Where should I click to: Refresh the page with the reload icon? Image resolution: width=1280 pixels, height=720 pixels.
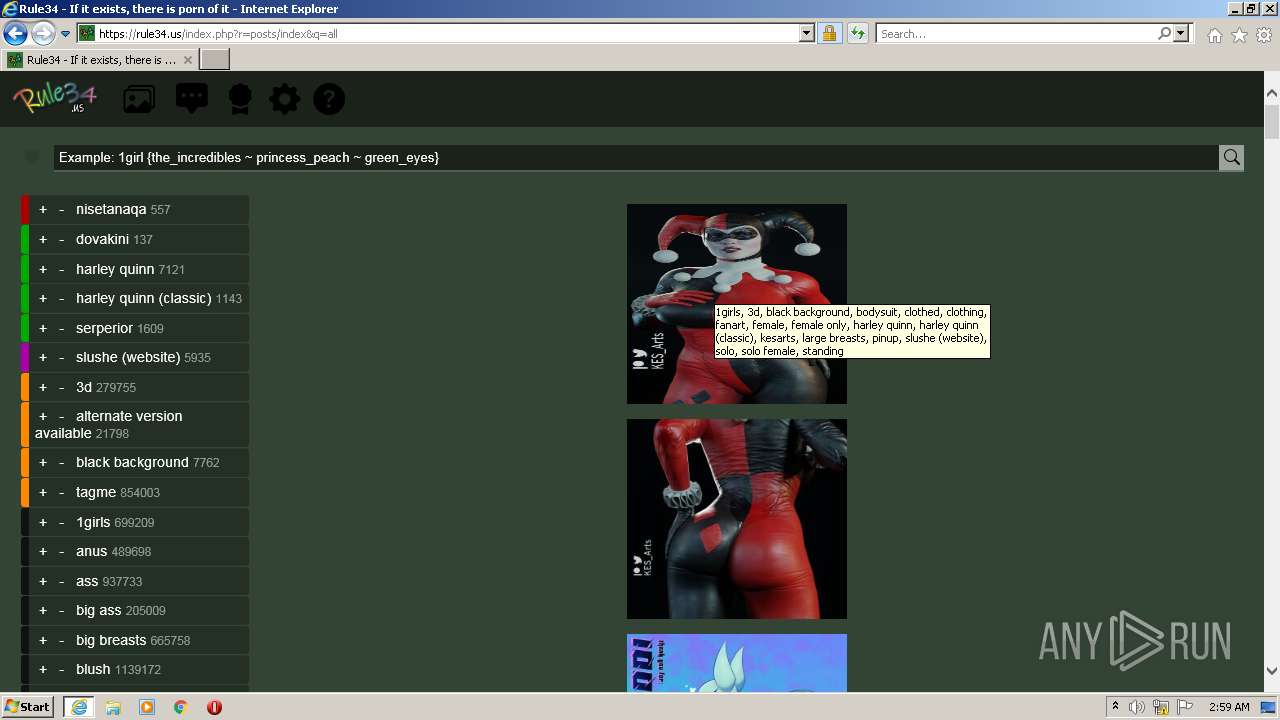pyautogui.click(x=857, y=33)
